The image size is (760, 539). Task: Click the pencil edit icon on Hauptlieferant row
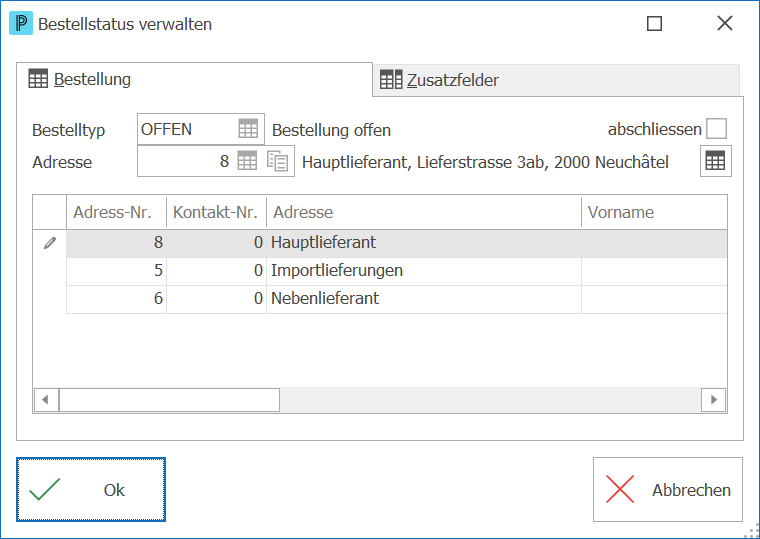point(49,243)
